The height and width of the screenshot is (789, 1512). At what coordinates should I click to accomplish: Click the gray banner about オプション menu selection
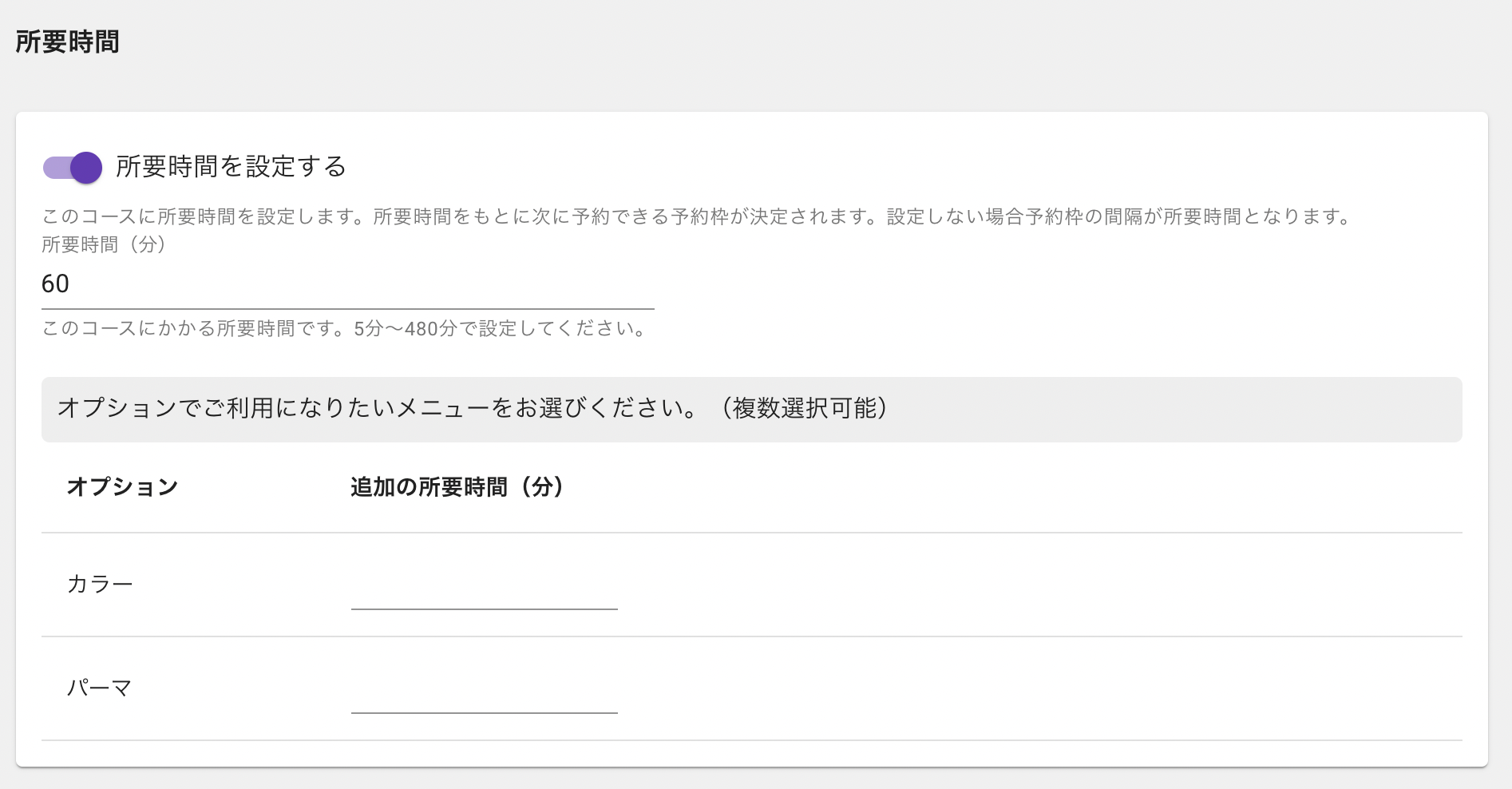click(752, 410)
